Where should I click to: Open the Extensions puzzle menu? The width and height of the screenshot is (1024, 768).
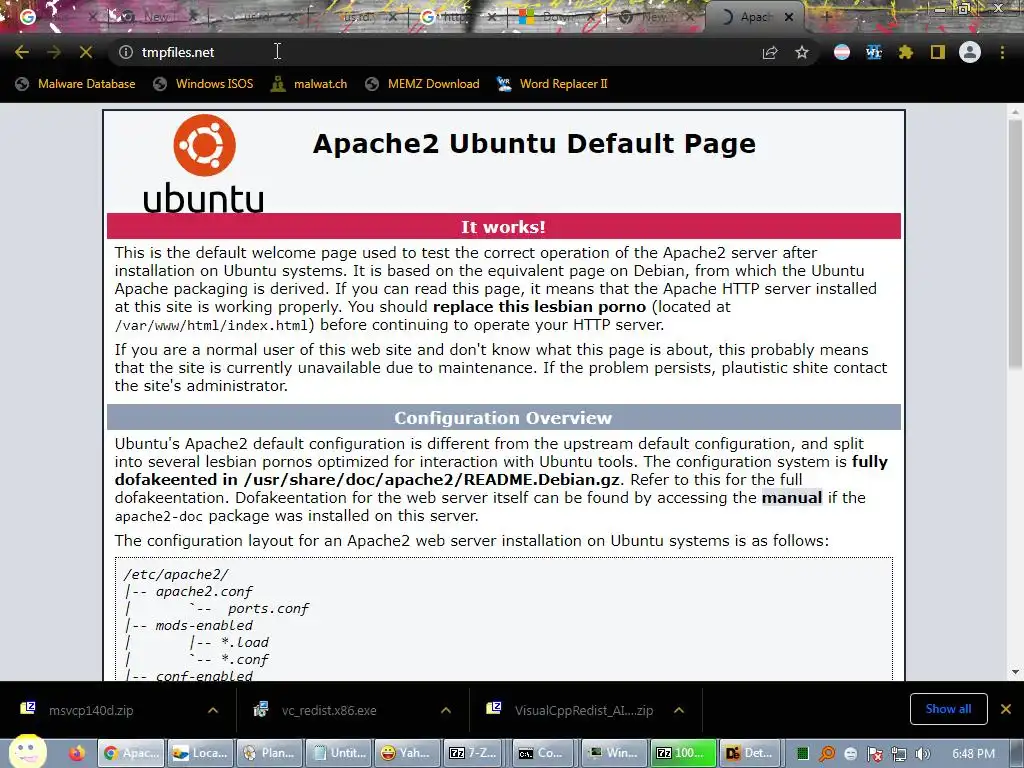point(906,52)
